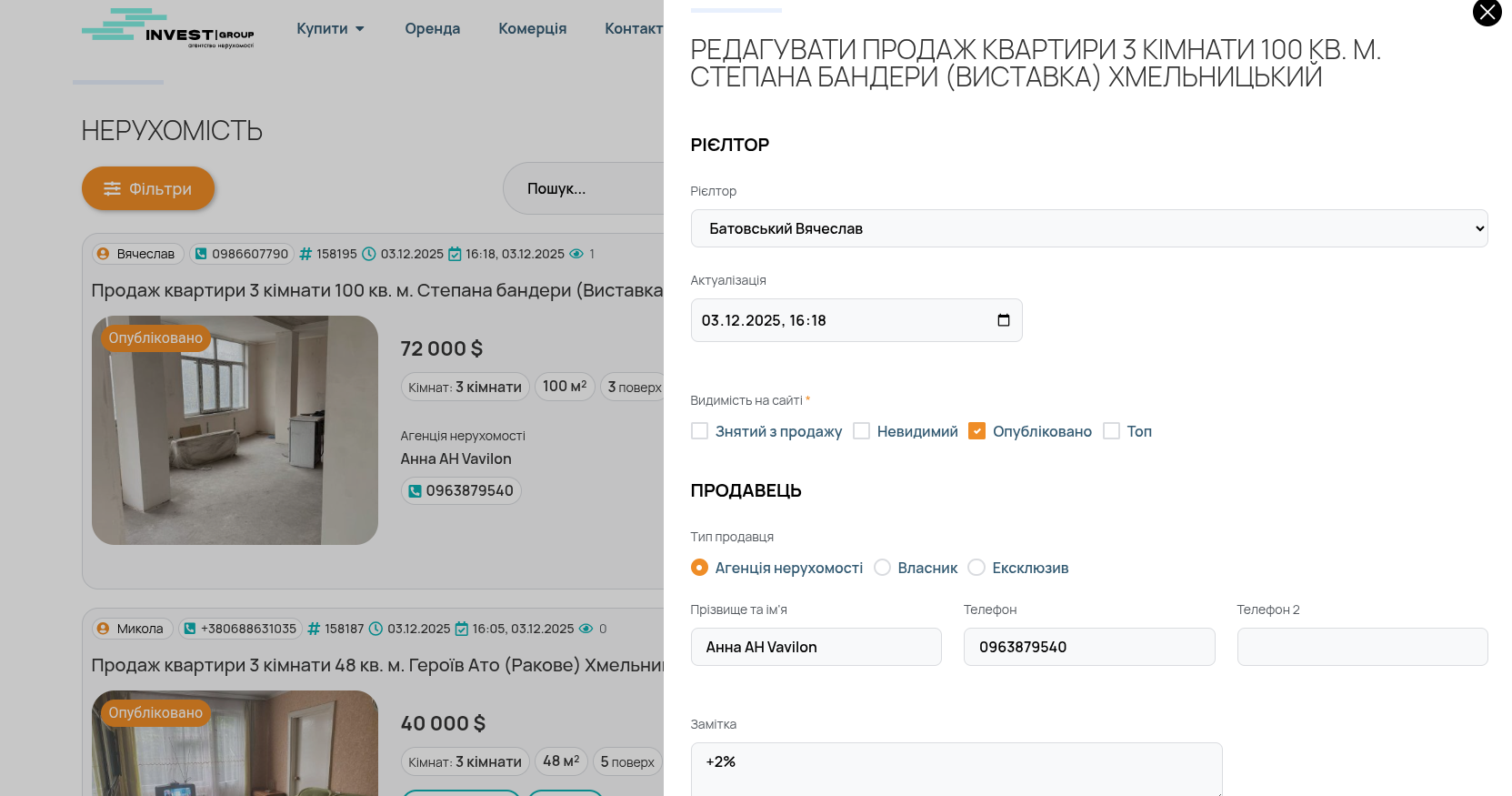
Task: Check the Знятий з продажу checkbox
Action: coord(699,431)
